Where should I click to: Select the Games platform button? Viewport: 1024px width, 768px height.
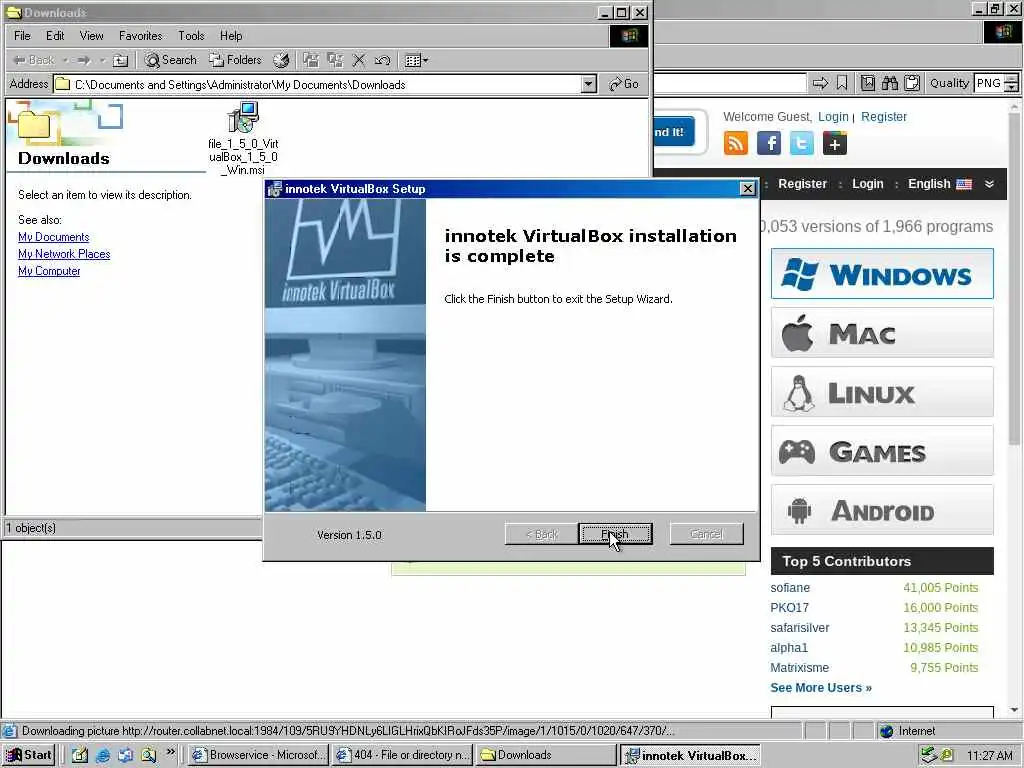(x=882, y=451)
